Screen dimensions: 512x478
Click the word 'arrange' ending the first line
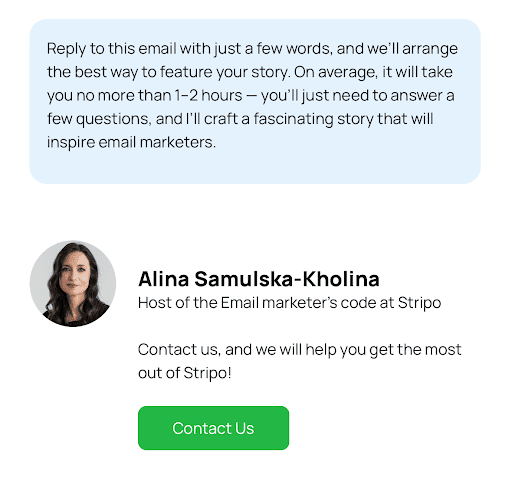pyautogui.click(x=430, y=49)
